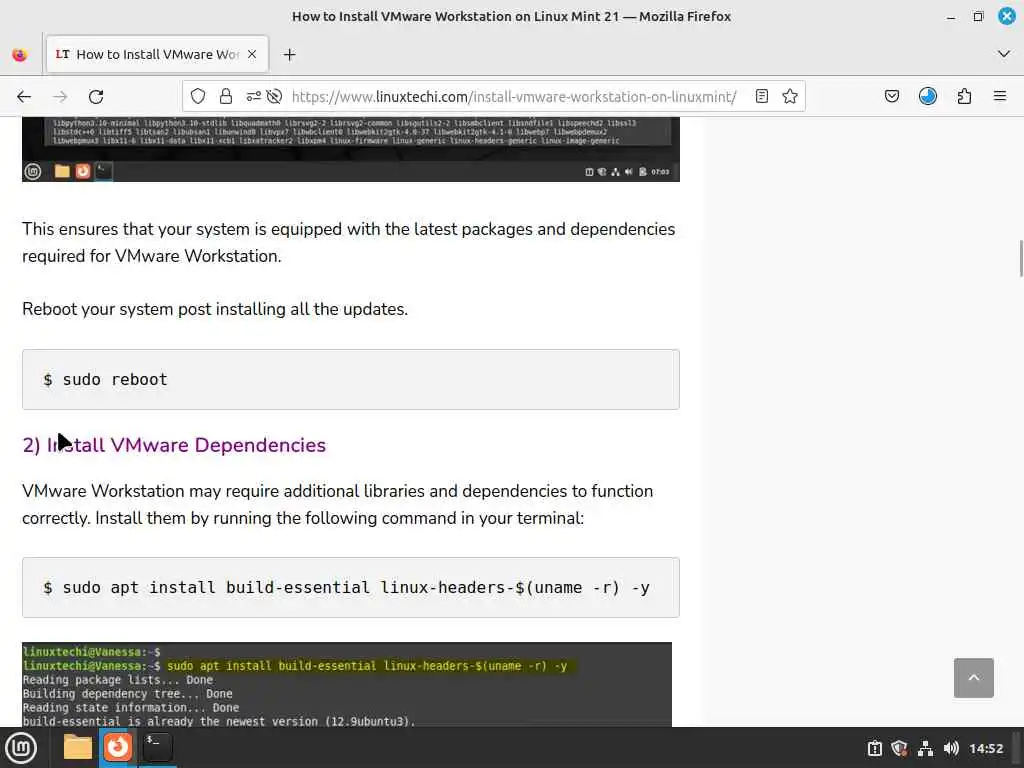Click the scroll back to top button
Image resolution: width=1024 pixels, height=768 pixels.
tap(973, 678)
